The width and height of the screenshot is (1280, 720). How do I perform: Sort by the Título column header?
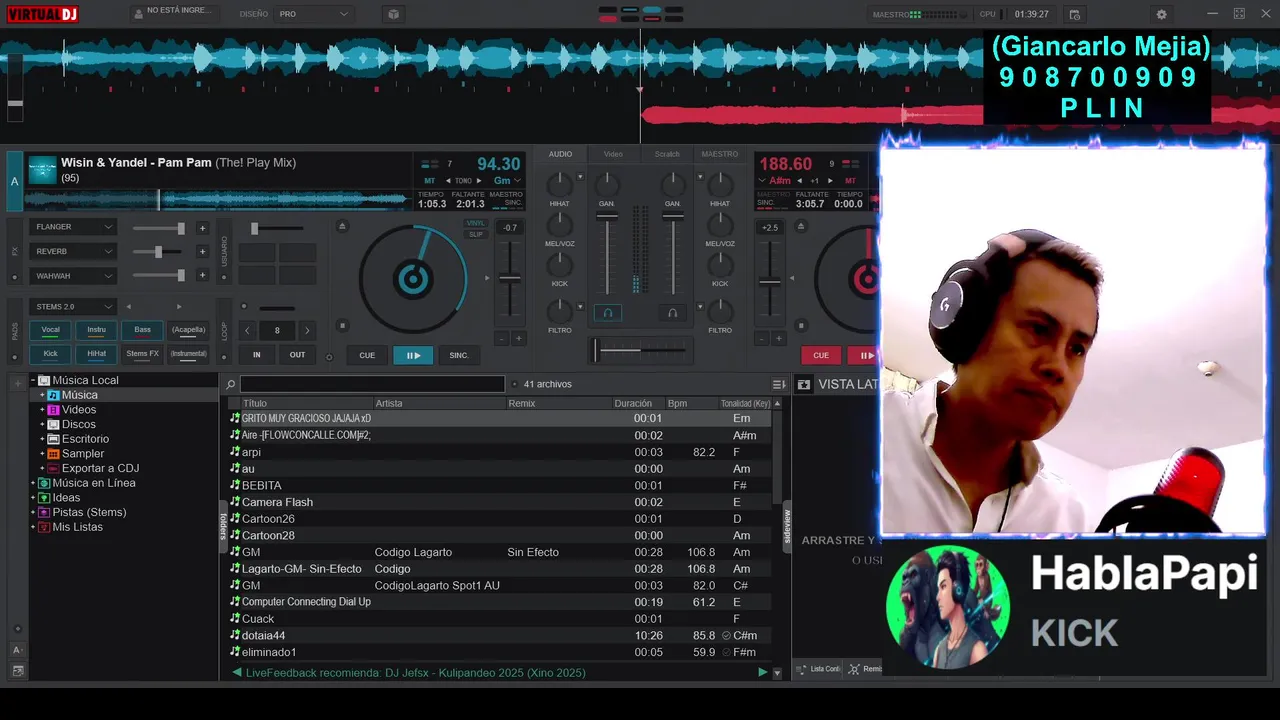click(x=306, y=404)
